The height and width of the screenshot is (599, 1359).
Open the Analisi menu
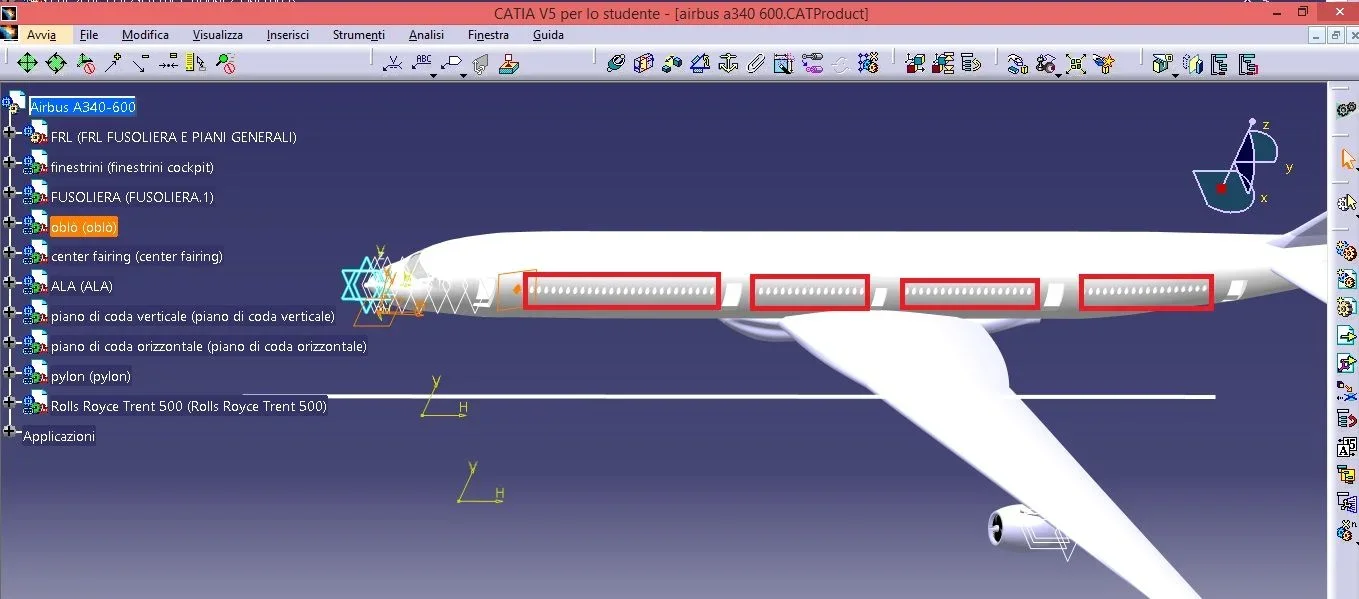[426, 35]
